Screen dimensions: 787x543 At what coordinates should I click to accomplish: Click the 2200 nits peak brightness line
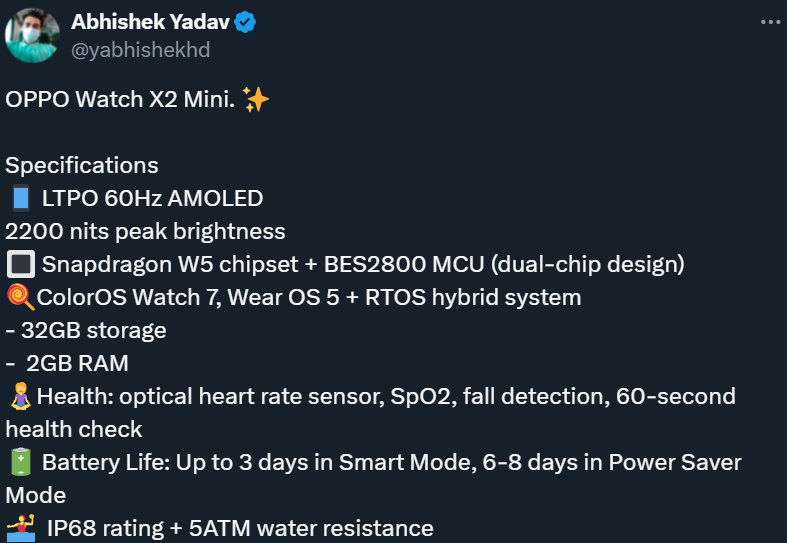pyautogui.click(x=146, y=231)
